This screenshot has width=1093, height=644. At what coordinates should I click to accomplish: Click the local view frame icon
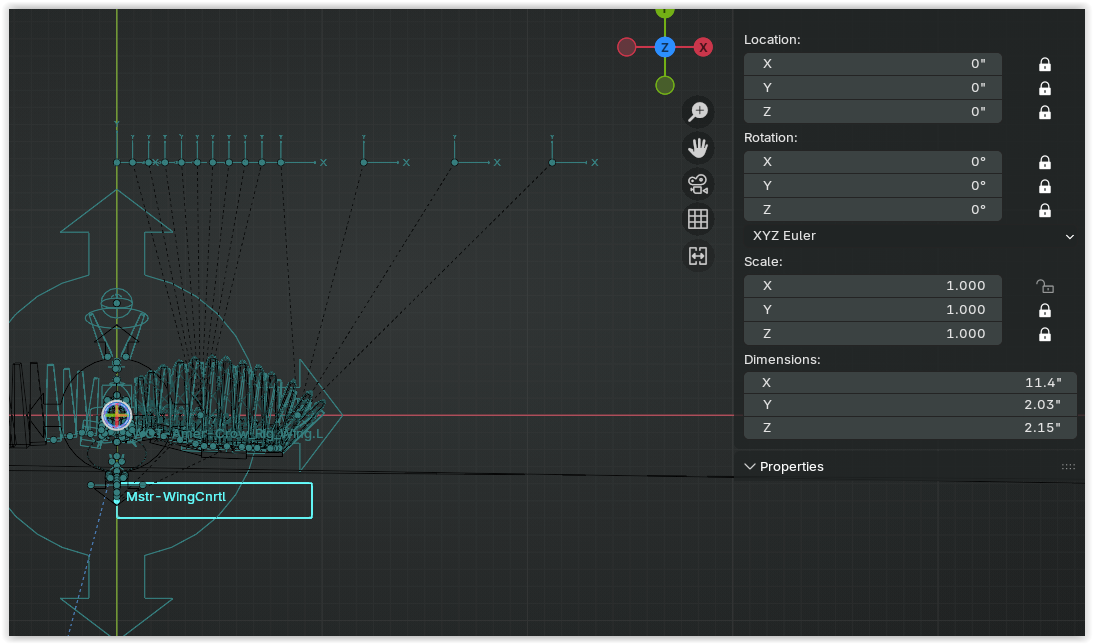(698, 256)
